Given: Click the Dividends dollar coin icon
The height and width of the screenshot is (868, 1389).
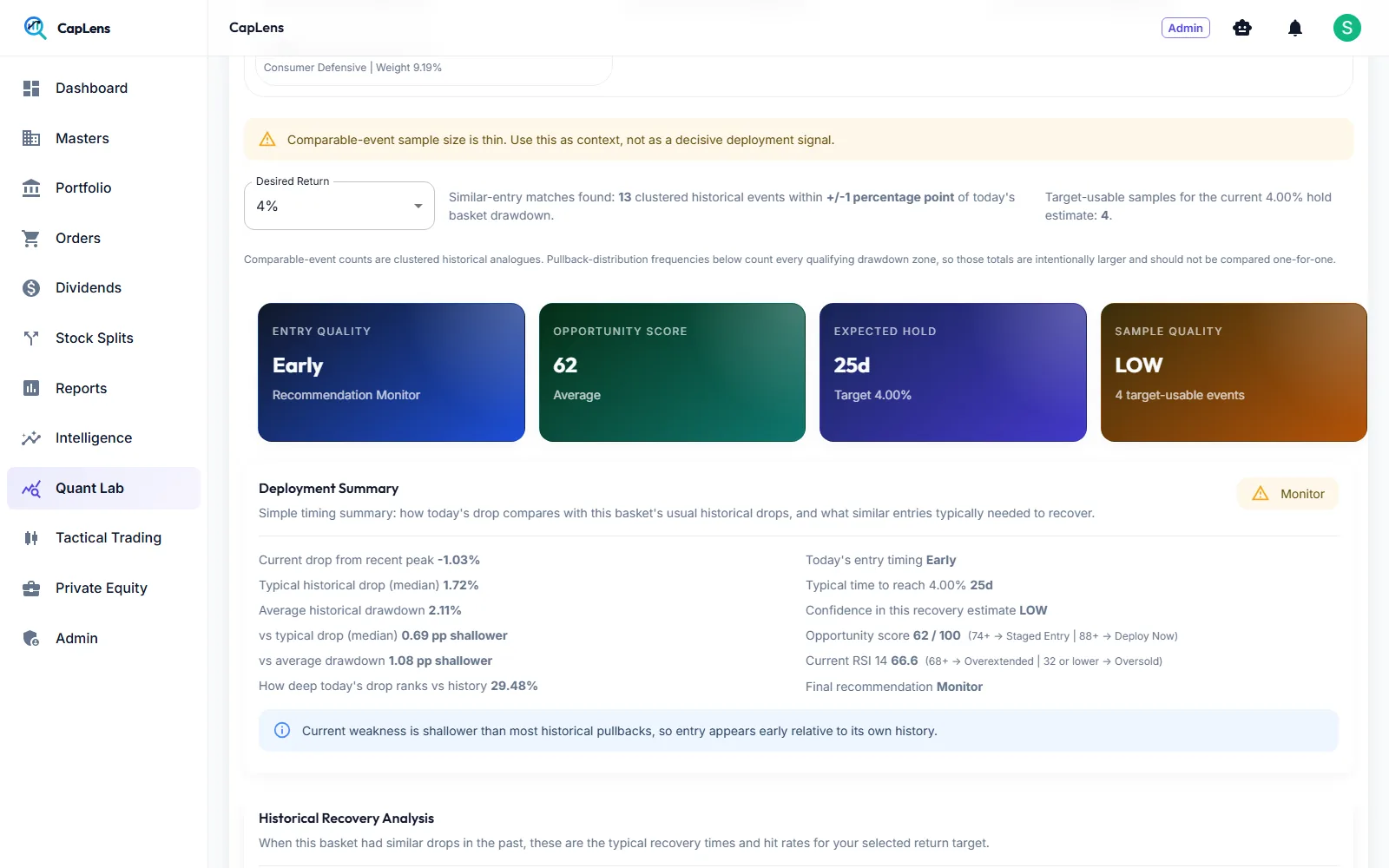Looking at the screenshot, I should (31, 288).
